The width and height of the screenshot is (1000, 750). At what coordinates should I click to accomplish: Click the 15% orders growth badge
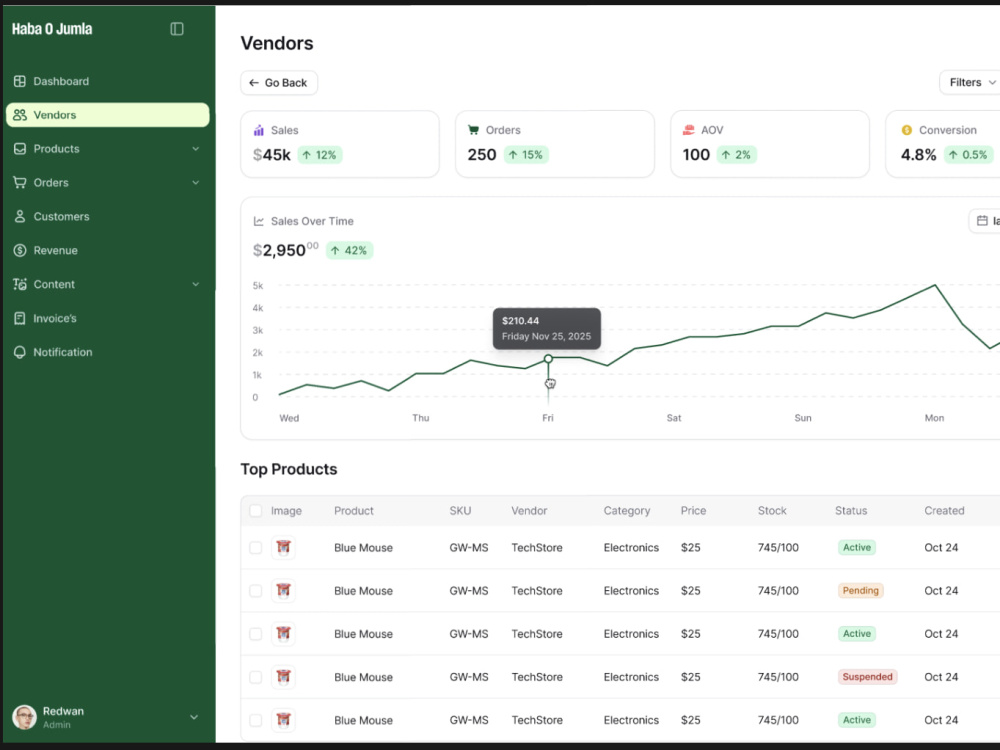click(x=526, y=155)
